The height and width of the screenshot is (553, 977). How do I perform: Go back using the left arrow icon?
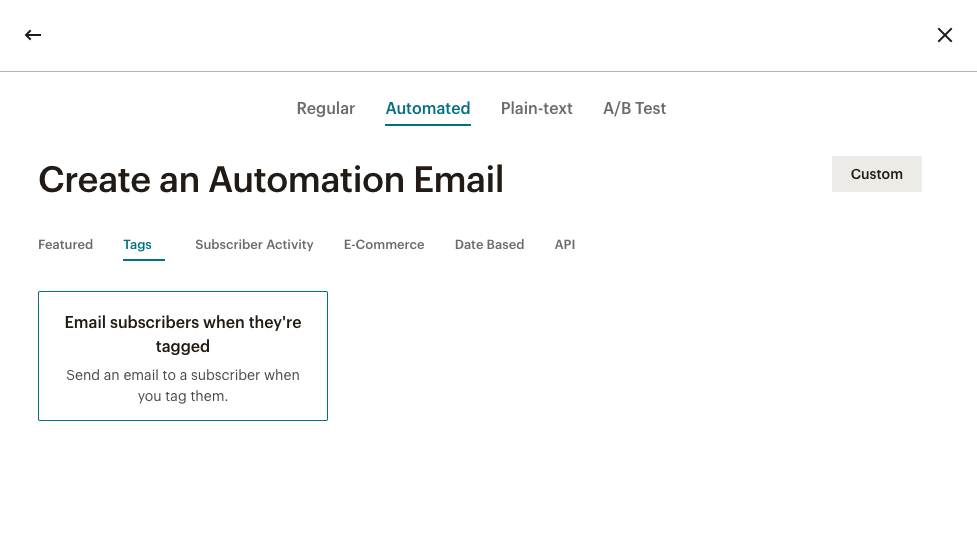(x=33, y=35)
